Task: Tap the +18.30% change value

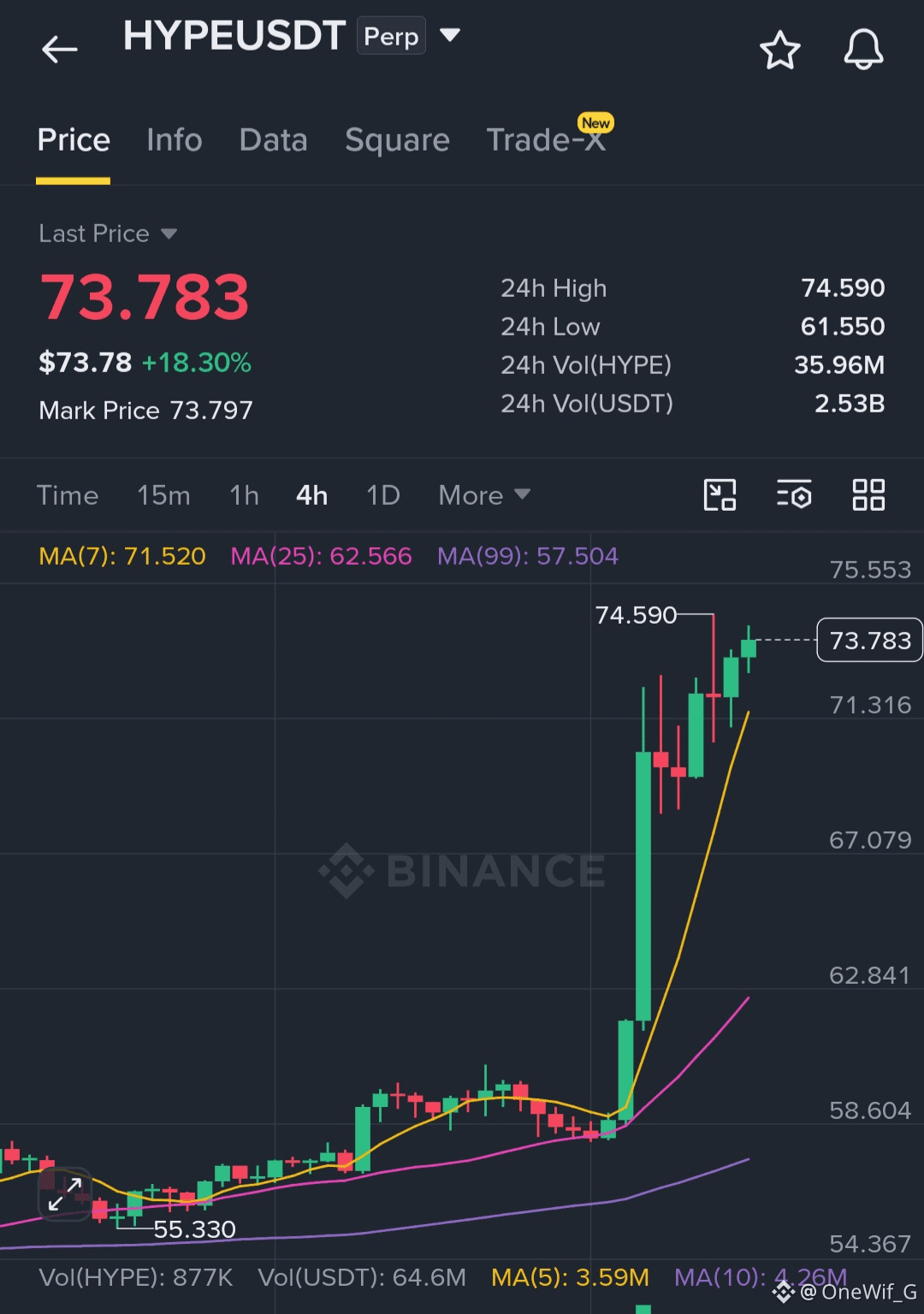Action: [x=196, y=363]
